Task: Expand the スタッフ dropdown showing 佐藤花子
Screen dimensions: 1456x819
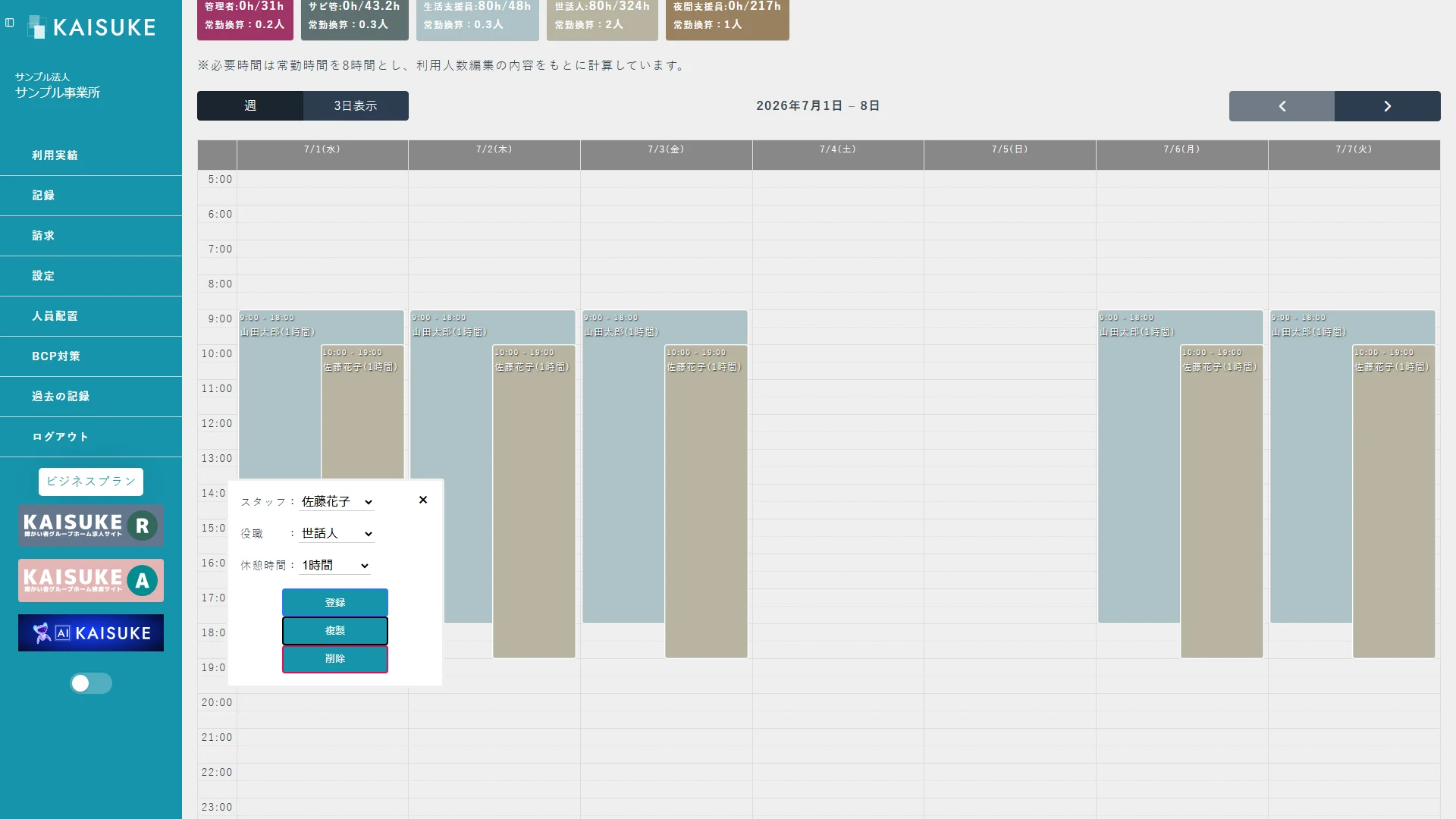Action: click(336, 502)
